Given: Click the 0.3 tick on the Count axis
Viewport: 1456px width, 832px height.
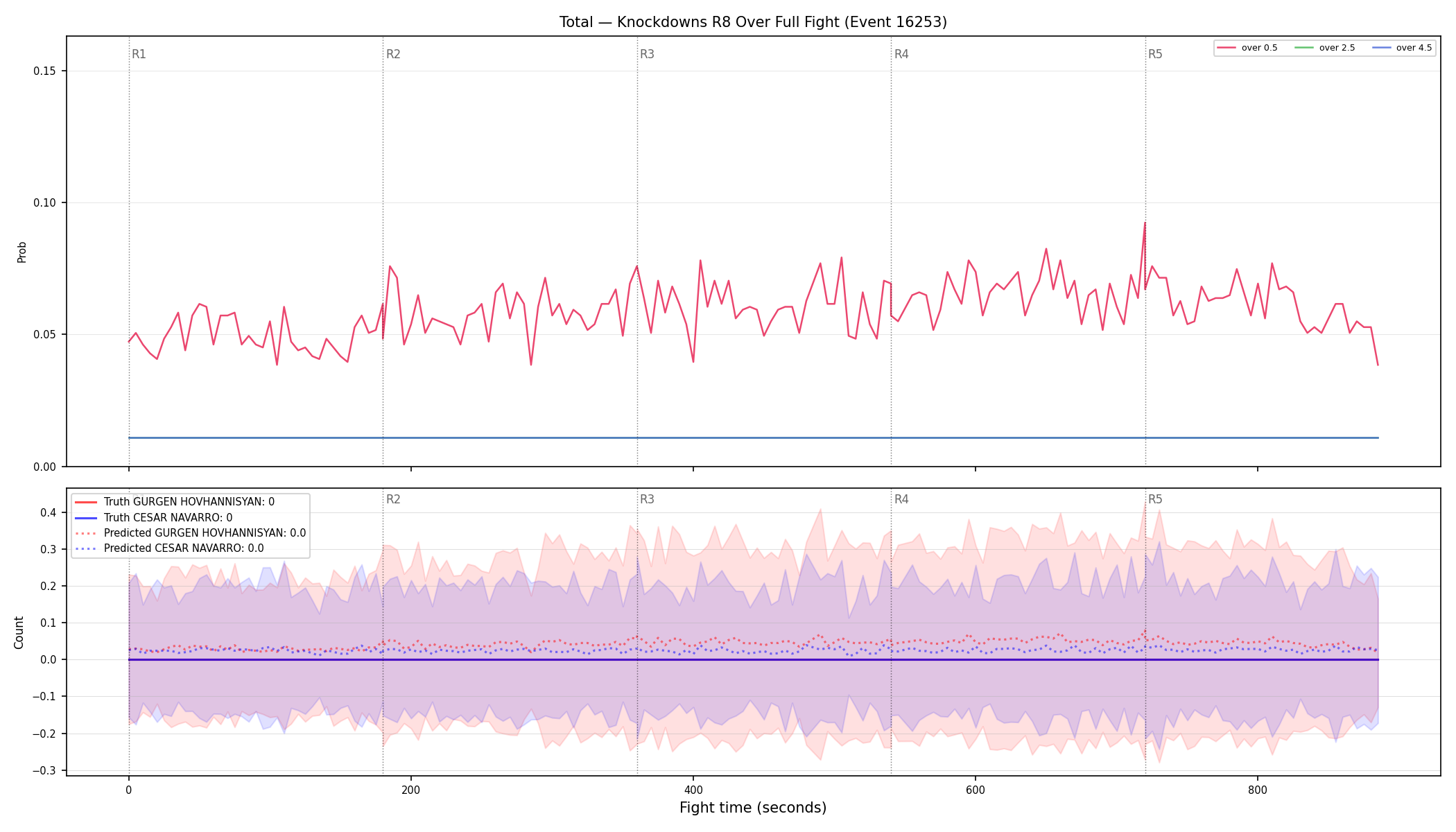Looking at the screenshot, I should pos(49,550).
